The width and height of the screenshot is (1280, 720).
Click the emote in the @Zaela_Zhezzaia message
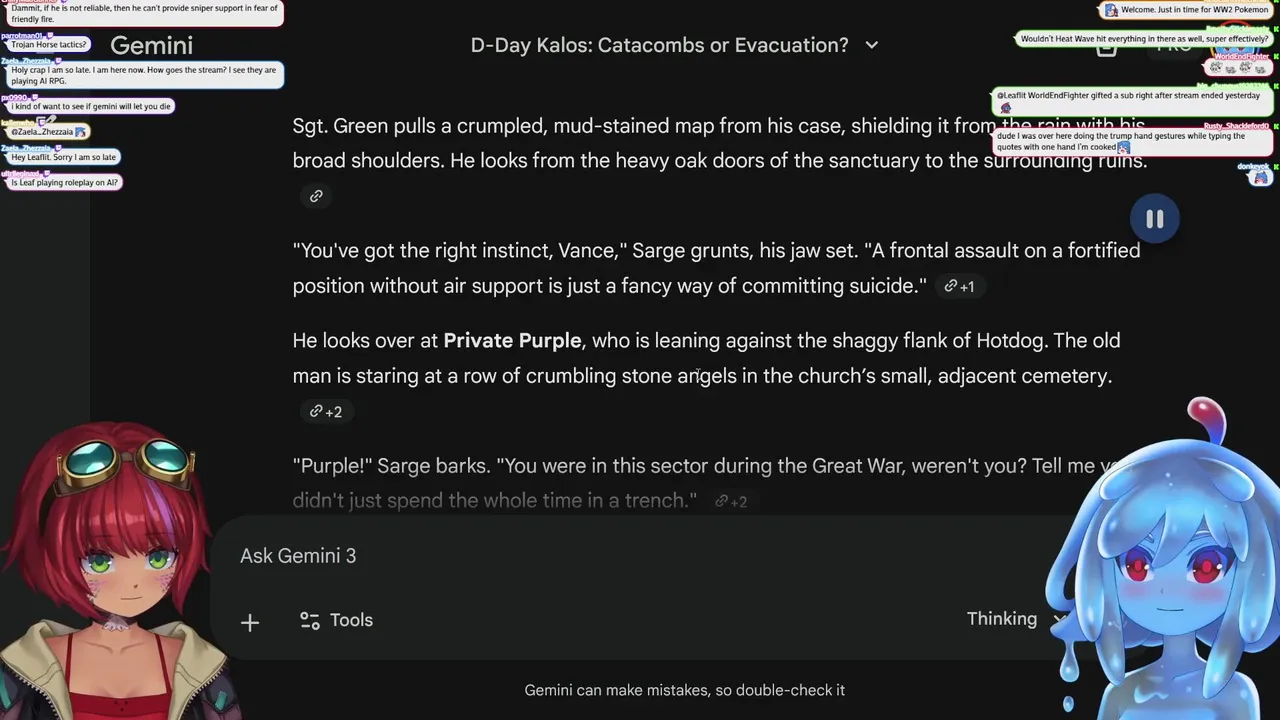(81, 132)
